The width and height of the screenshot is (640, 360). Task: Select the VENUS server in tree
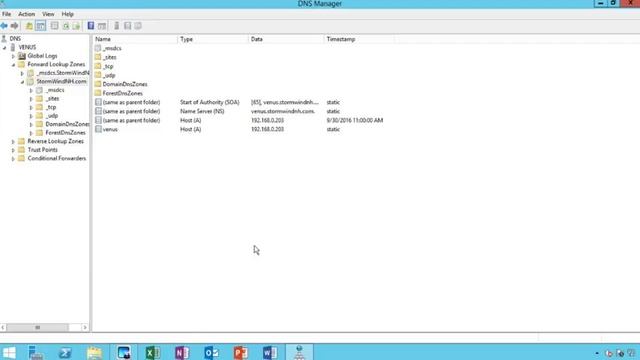27,47
